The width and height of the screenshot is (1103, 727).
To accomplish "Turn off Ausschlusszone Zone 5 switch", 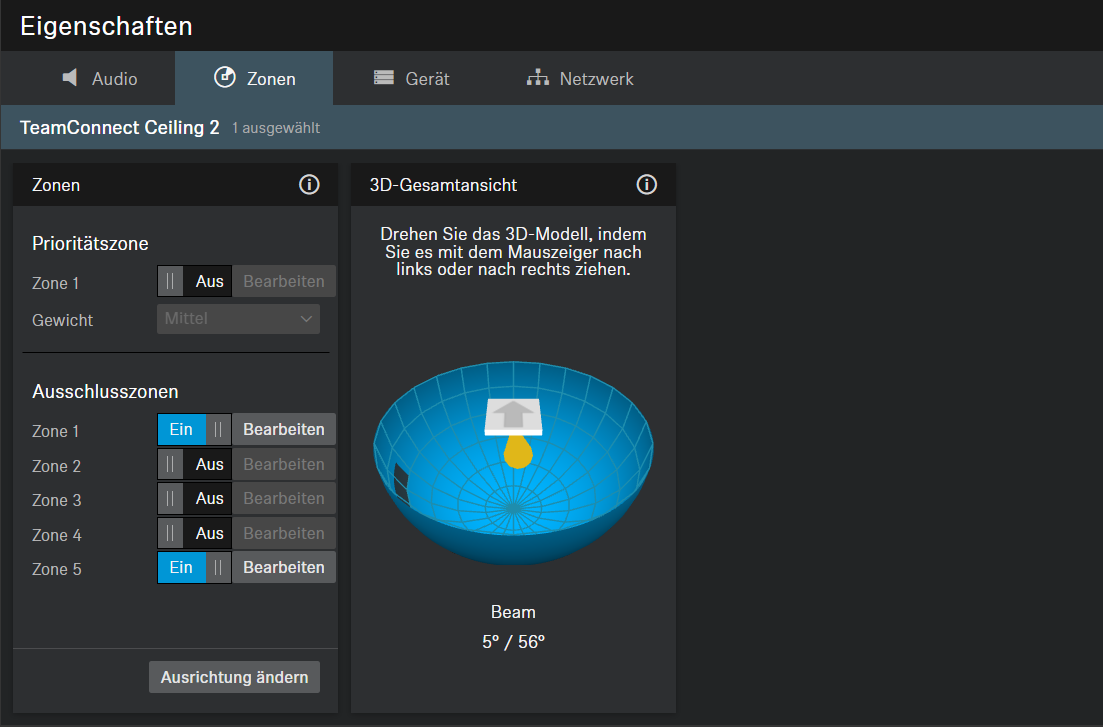I will 194,568.
